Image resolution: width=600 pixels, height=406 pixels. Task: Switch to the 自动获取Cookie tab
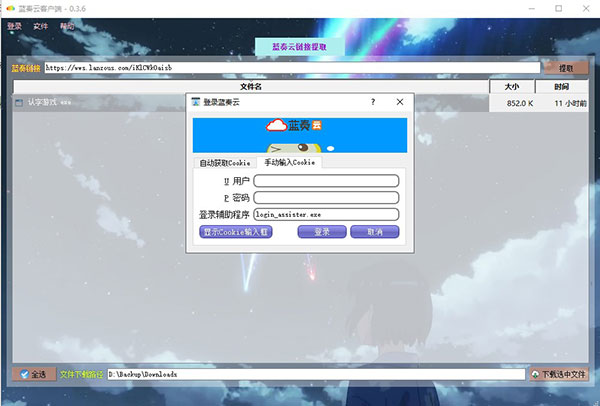click(x=224, y=162)
